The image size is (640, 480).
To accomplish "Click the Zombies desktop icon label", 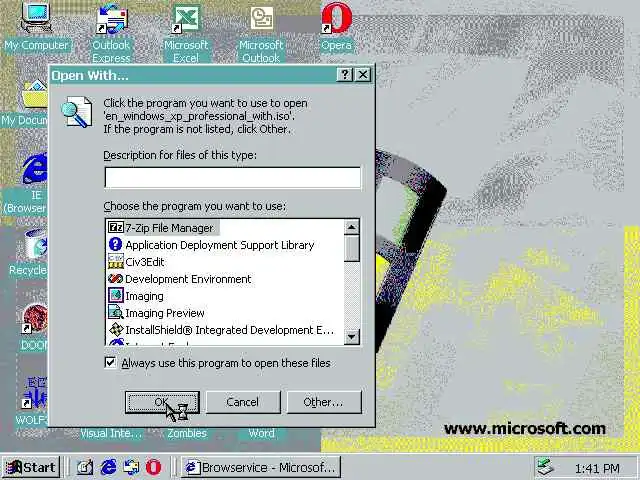I will coord(187,433).
